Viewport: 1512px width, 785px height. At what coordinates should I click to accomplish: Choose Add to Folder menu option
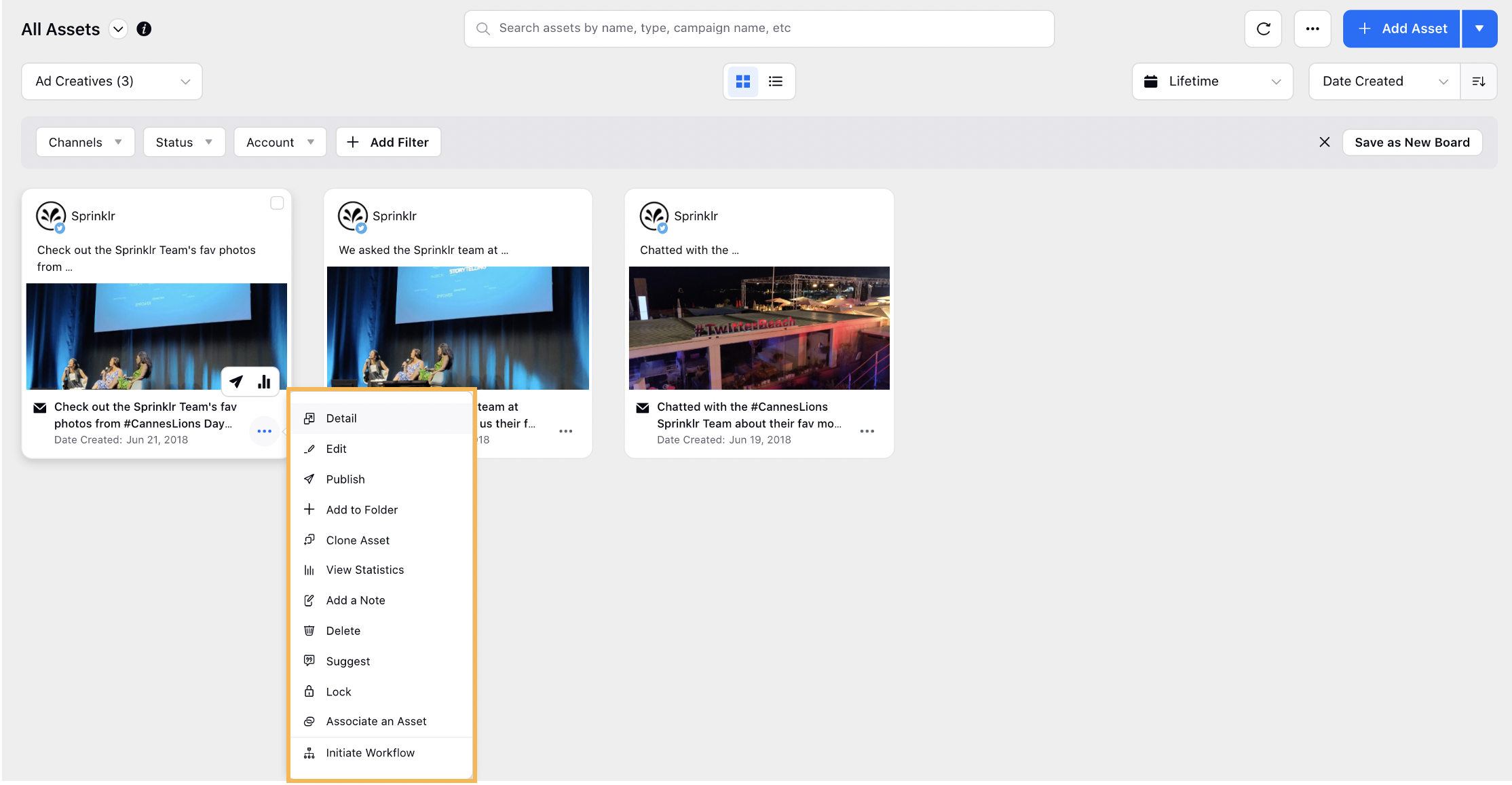[381, 510]
